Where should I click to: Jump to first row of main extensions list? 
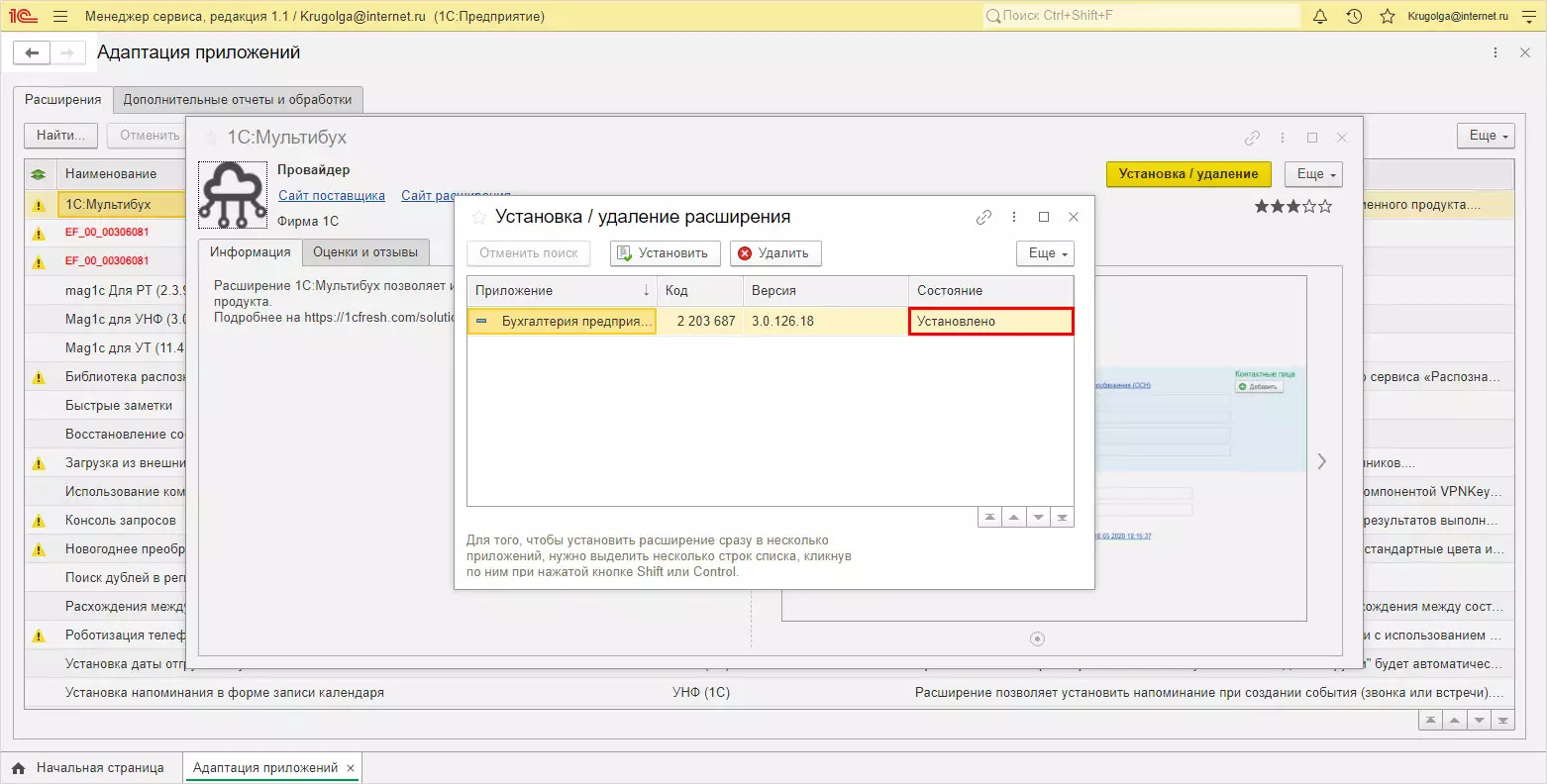1430,721
